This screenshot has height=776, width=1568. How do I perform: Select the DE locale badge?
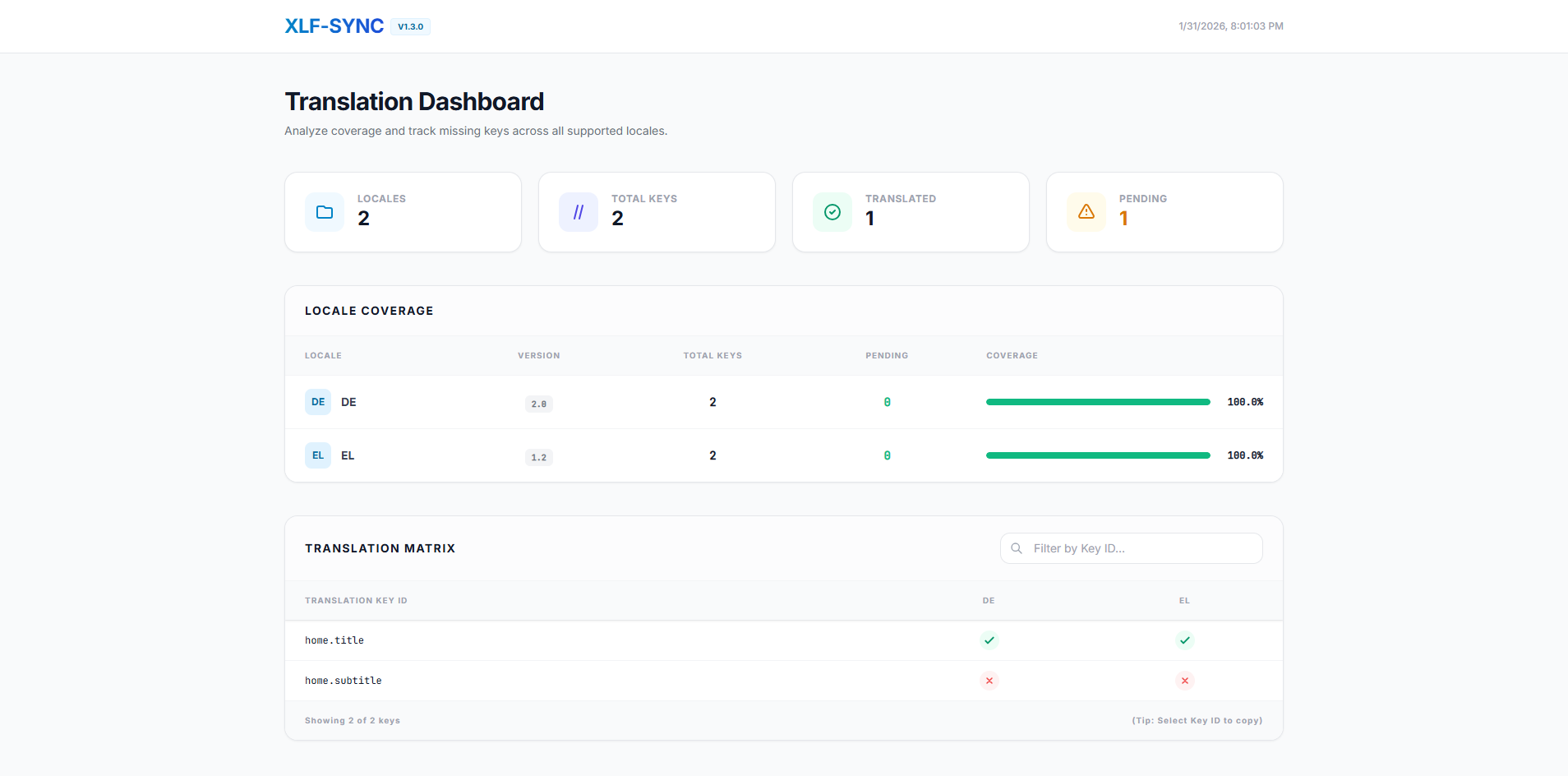pos(317,402)
